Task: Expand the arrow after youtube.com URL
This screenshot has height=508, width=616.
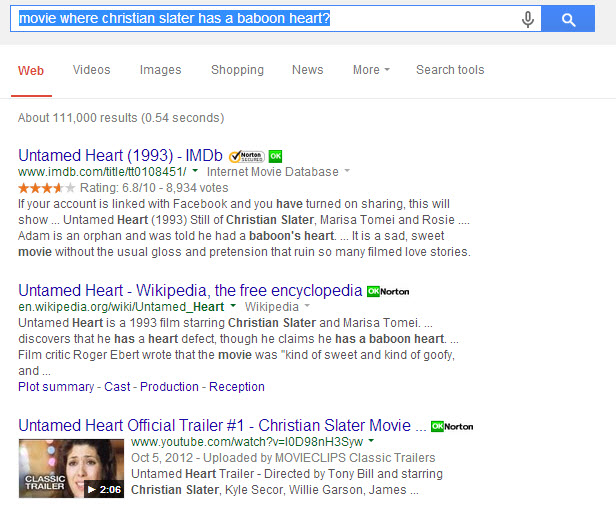Action: (371, 441)
